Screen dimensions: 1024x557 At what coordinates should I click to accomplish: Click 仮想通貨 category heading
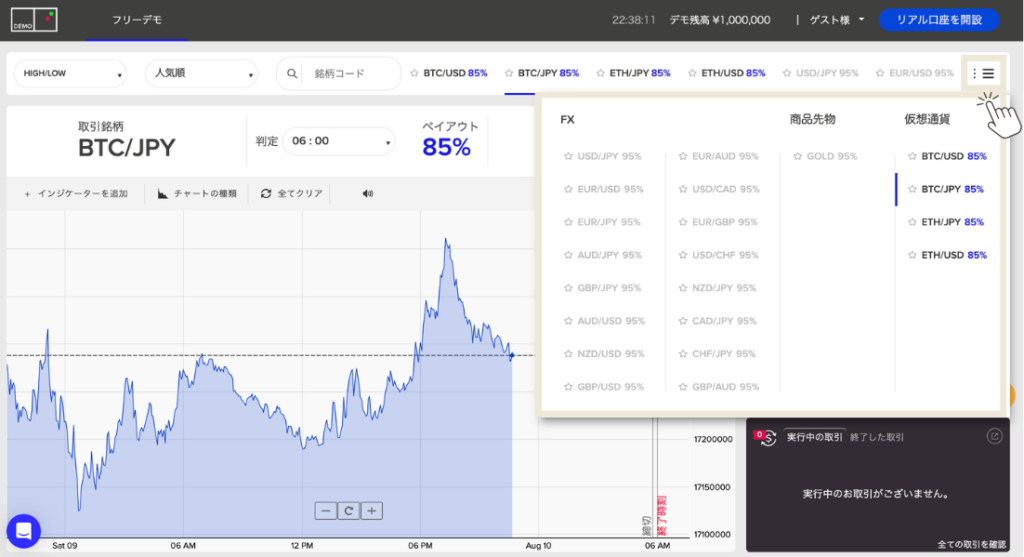(927, 119)
